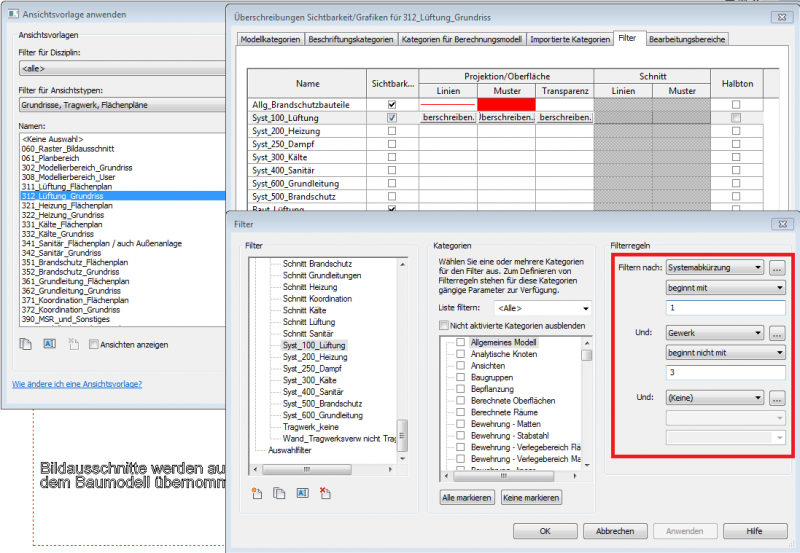The width and height of the screenshot is (800, 553).
Task: Click the Alle markieren button
Action: pyautogui.click(x=467, y=497)
